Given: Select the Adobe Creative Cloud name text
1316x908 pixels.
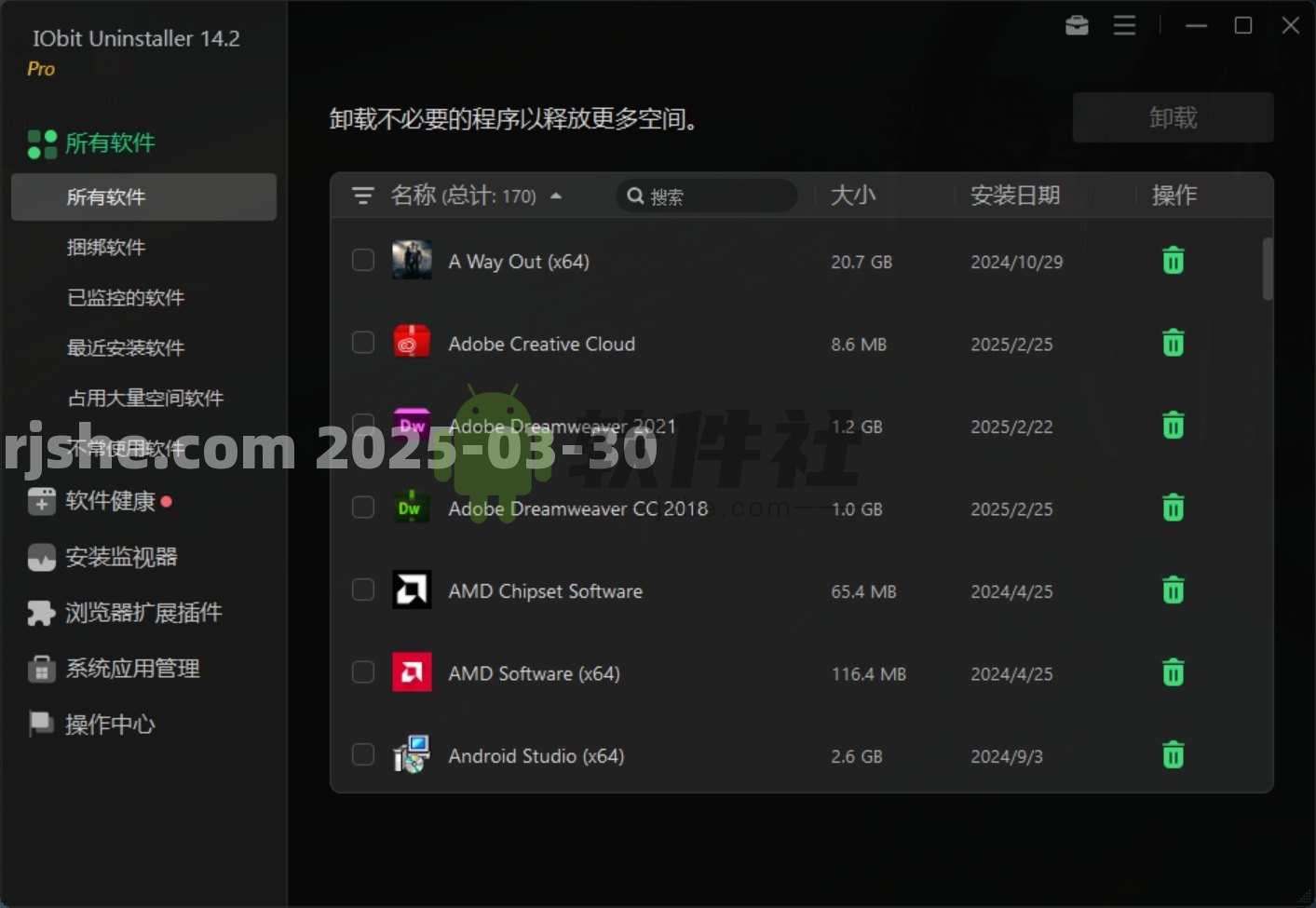Looking at the screenshot, I should tap(541, 344).
